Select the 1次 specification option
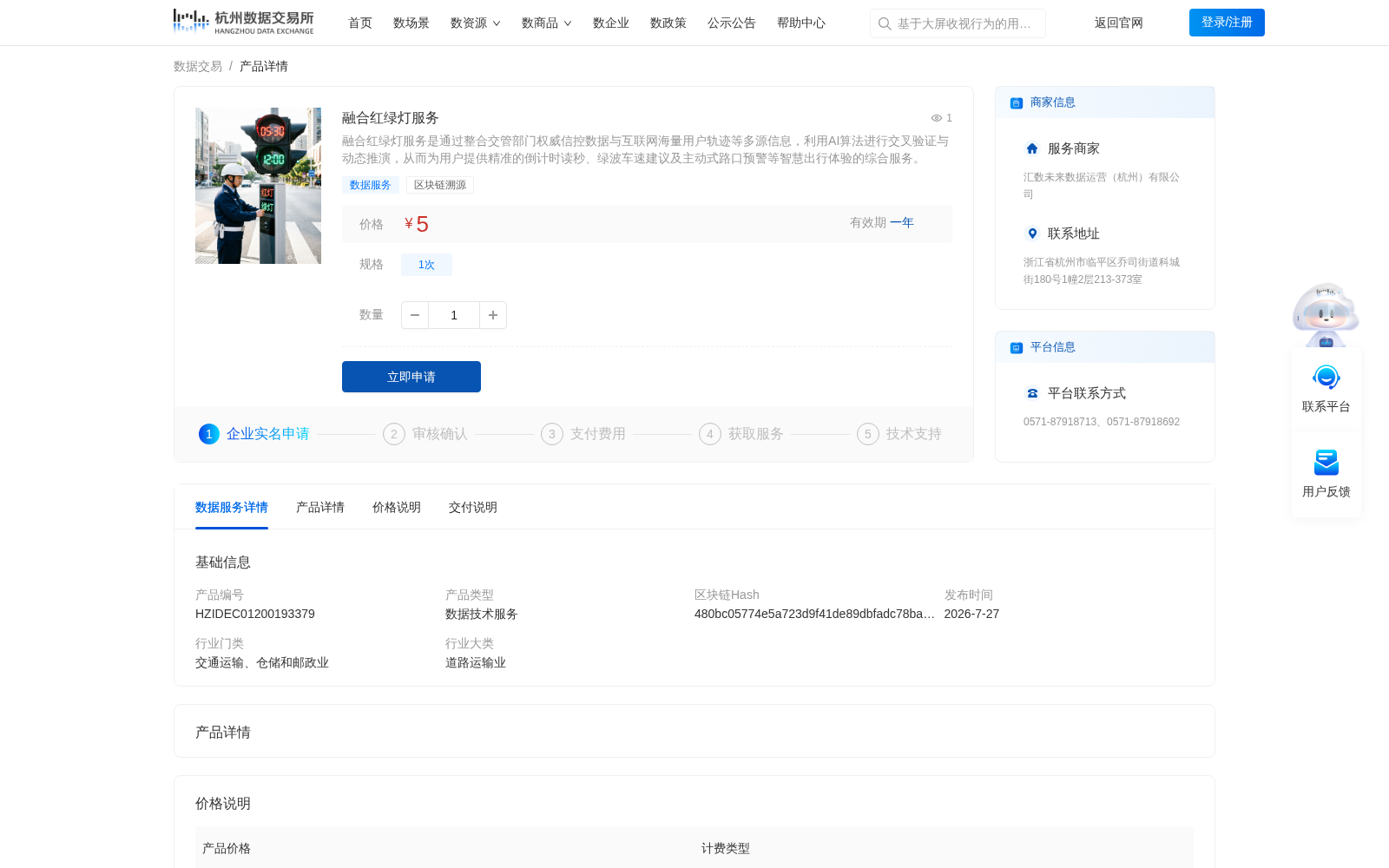Viewport: 1389px width, 868px height. click(426, 265)
